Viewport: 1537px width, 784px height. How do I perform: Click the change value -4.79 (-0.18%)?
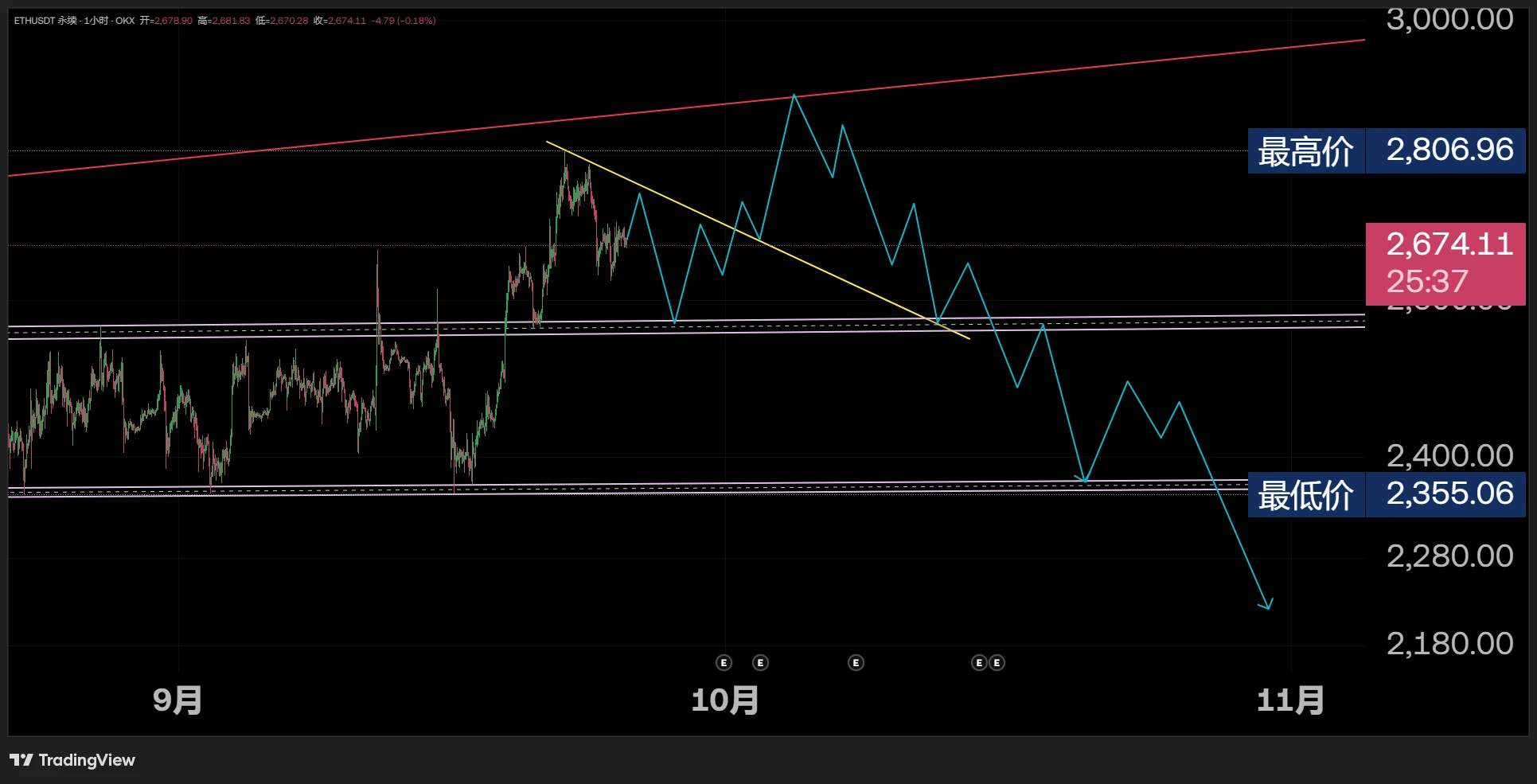[x=404, y=21]
